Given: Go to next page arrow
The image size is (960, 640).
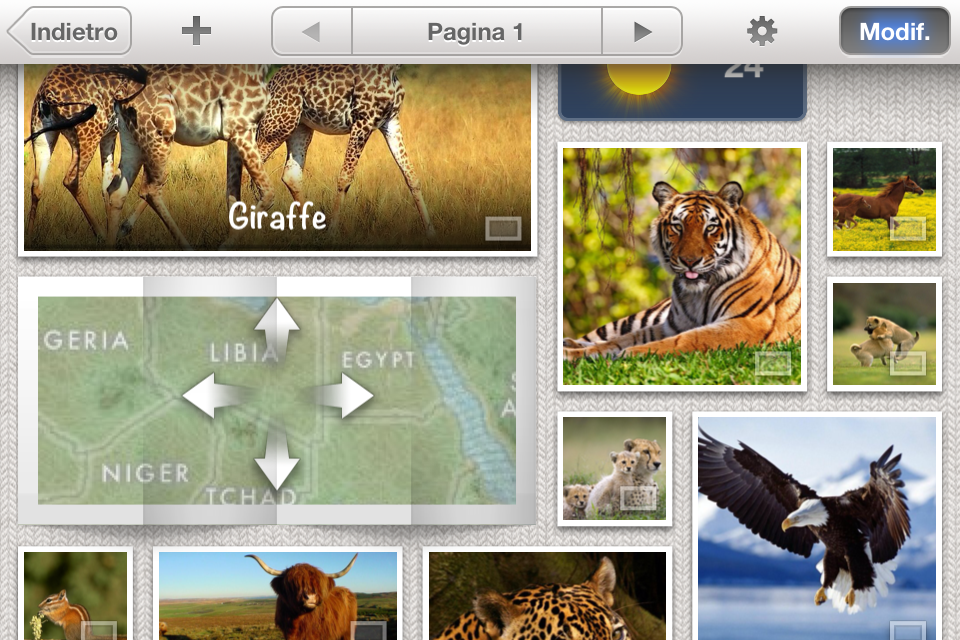Looking at the screenshot, I should 642,32.
